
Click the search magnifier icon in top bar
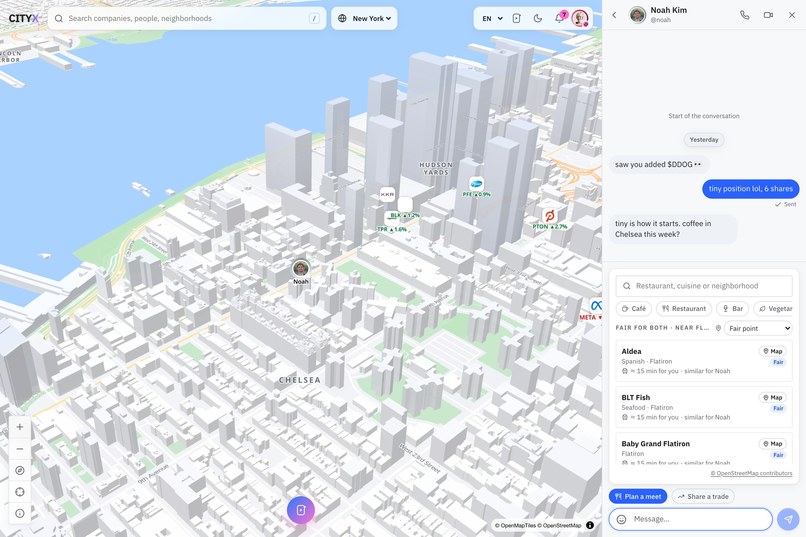tap(59, 18)
